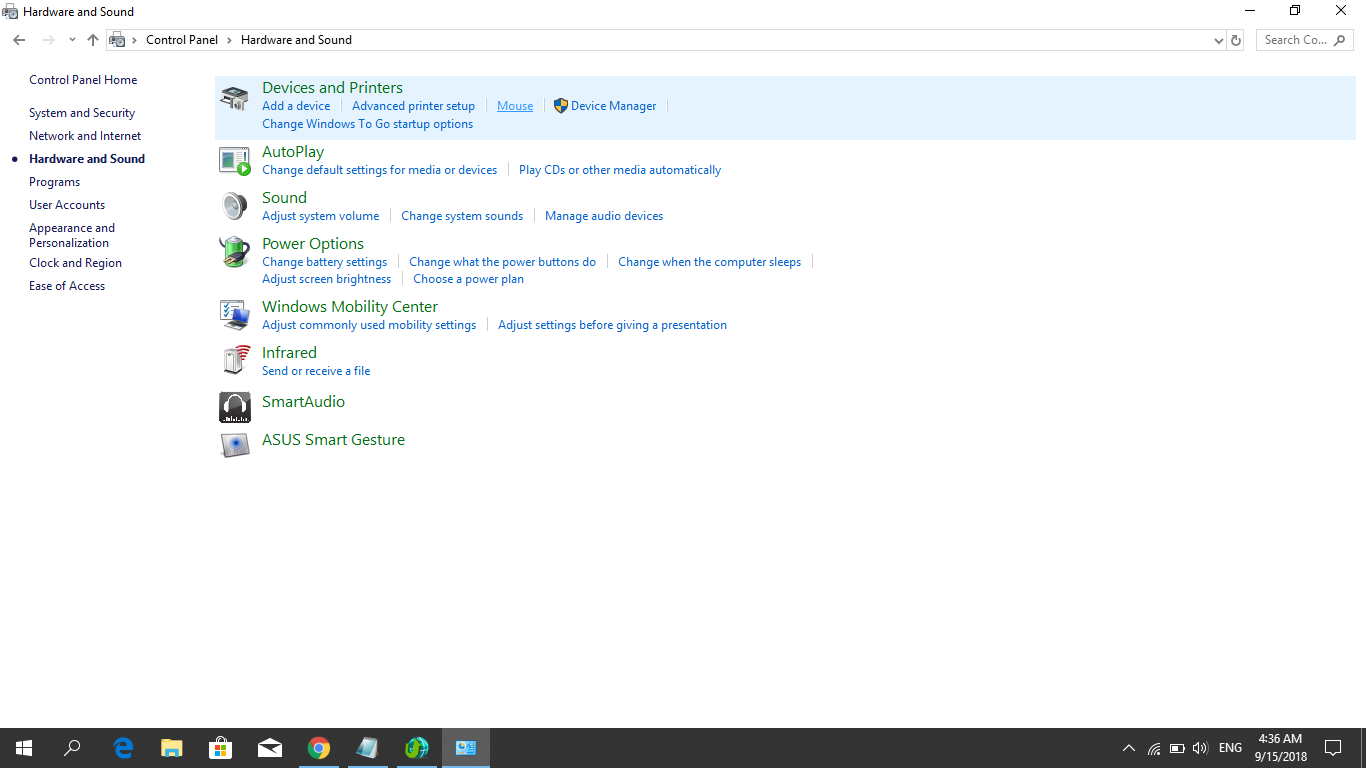This screenshot has width=1366, height=768.
Task: Open Adjust commonly used mobility settings
Action: tap(369, 325)
